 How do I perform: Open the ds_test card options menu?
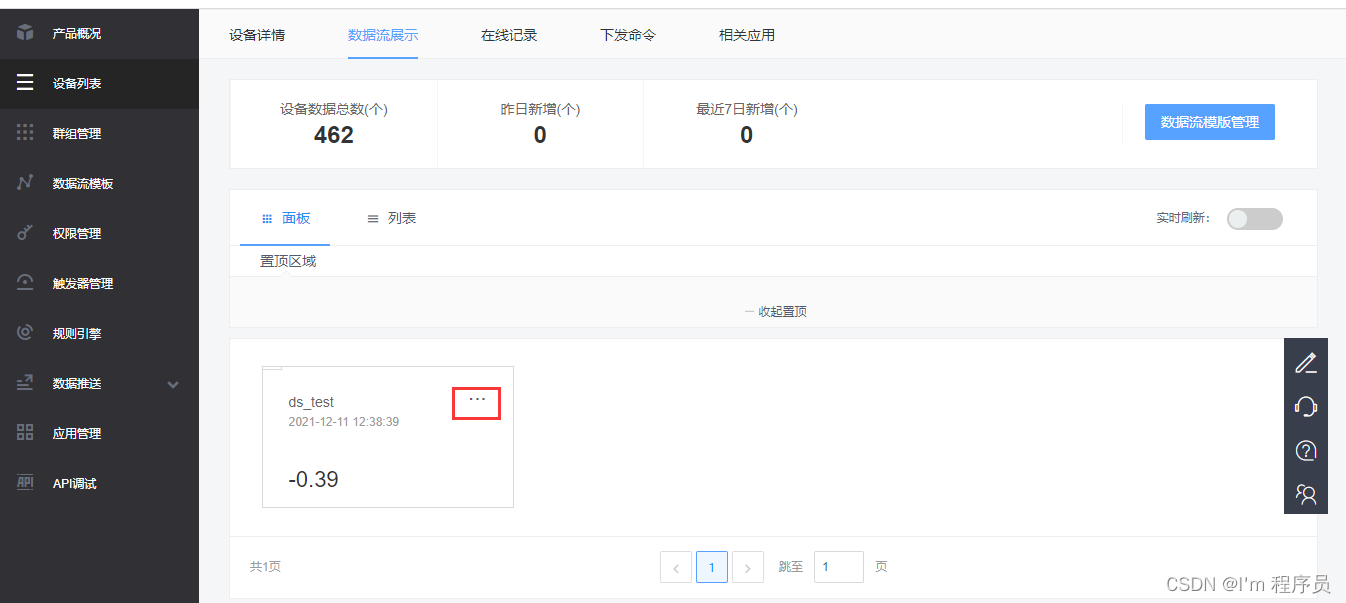(x=476, y=402)
